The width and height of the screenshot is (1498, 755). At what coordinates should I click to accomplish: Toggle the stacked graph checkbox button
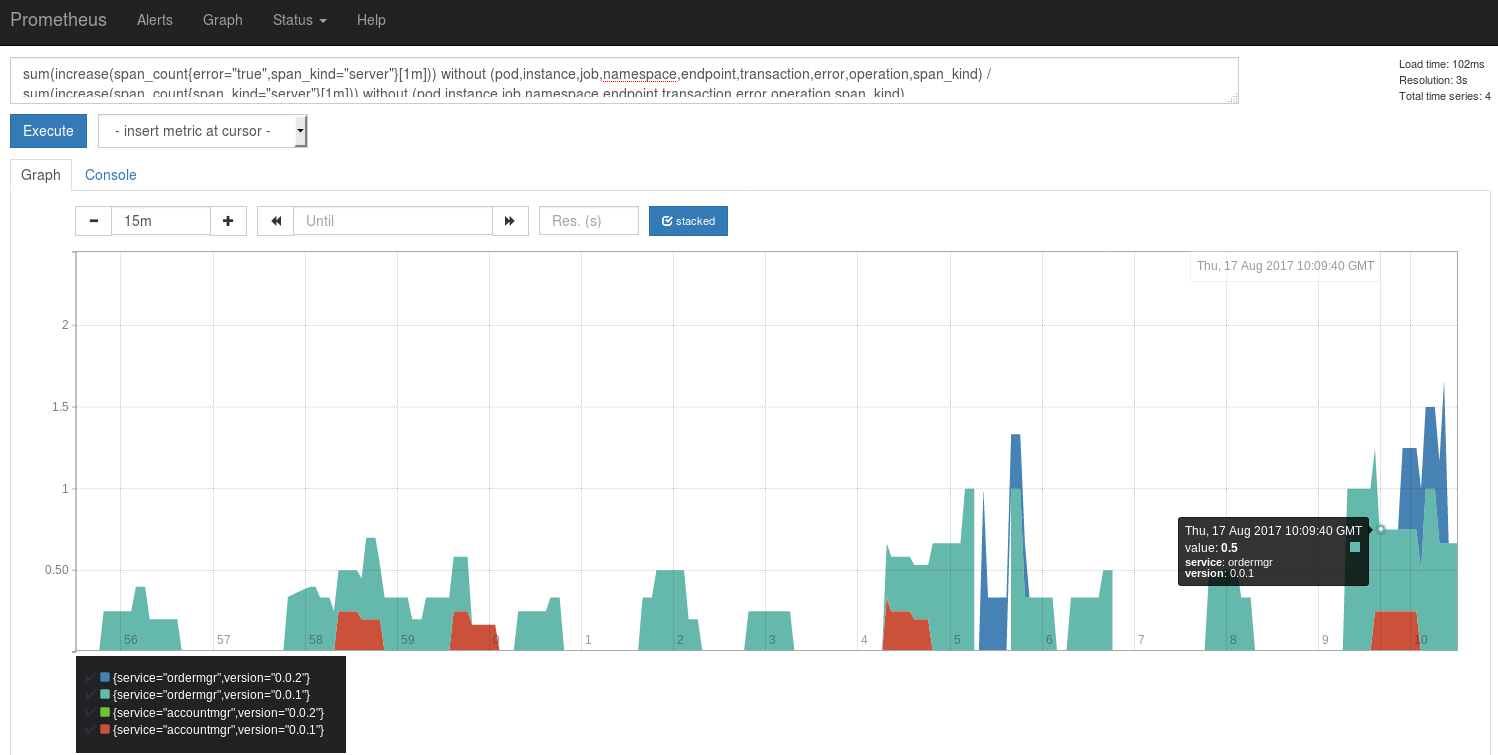click(688, 221)
